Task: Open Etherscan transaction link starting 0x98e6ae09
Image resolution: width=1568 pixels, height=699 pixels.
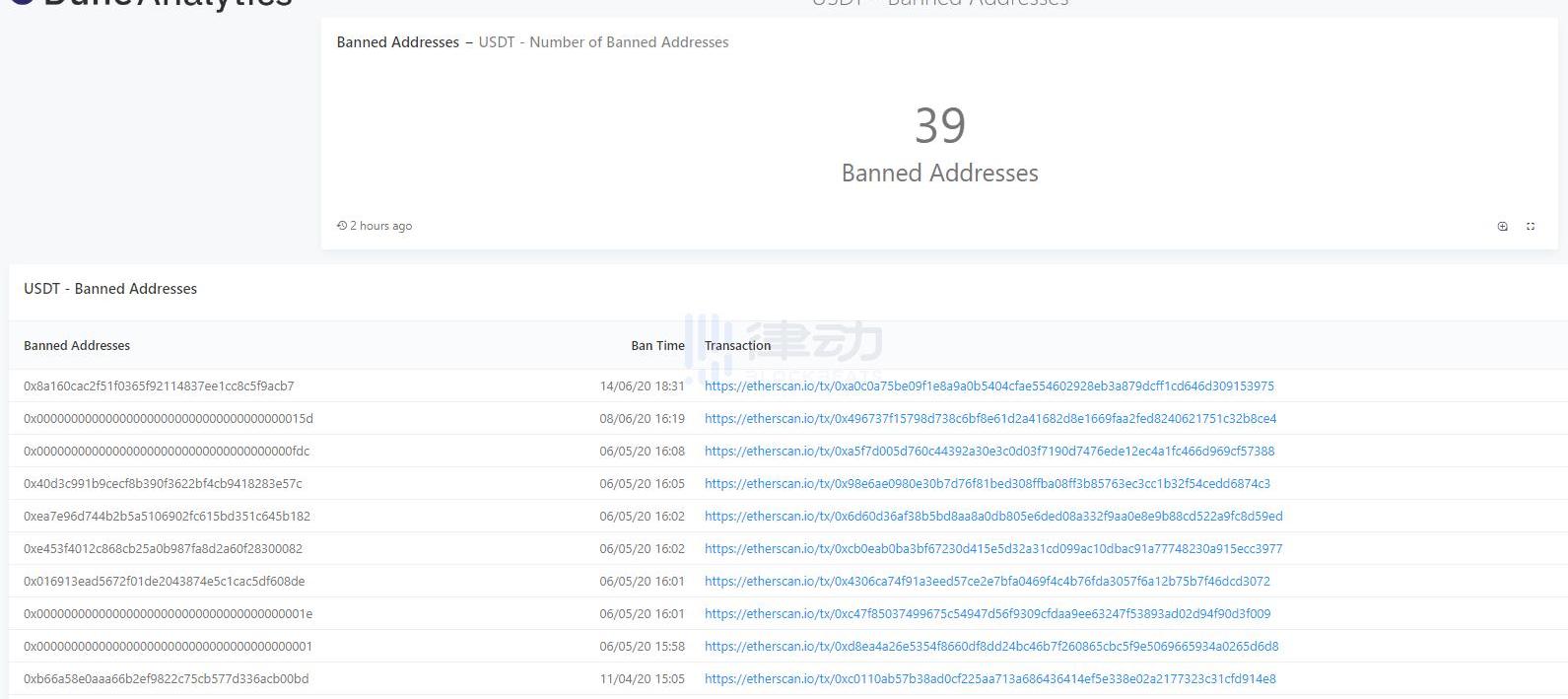Action: click(x=987, y=483)
